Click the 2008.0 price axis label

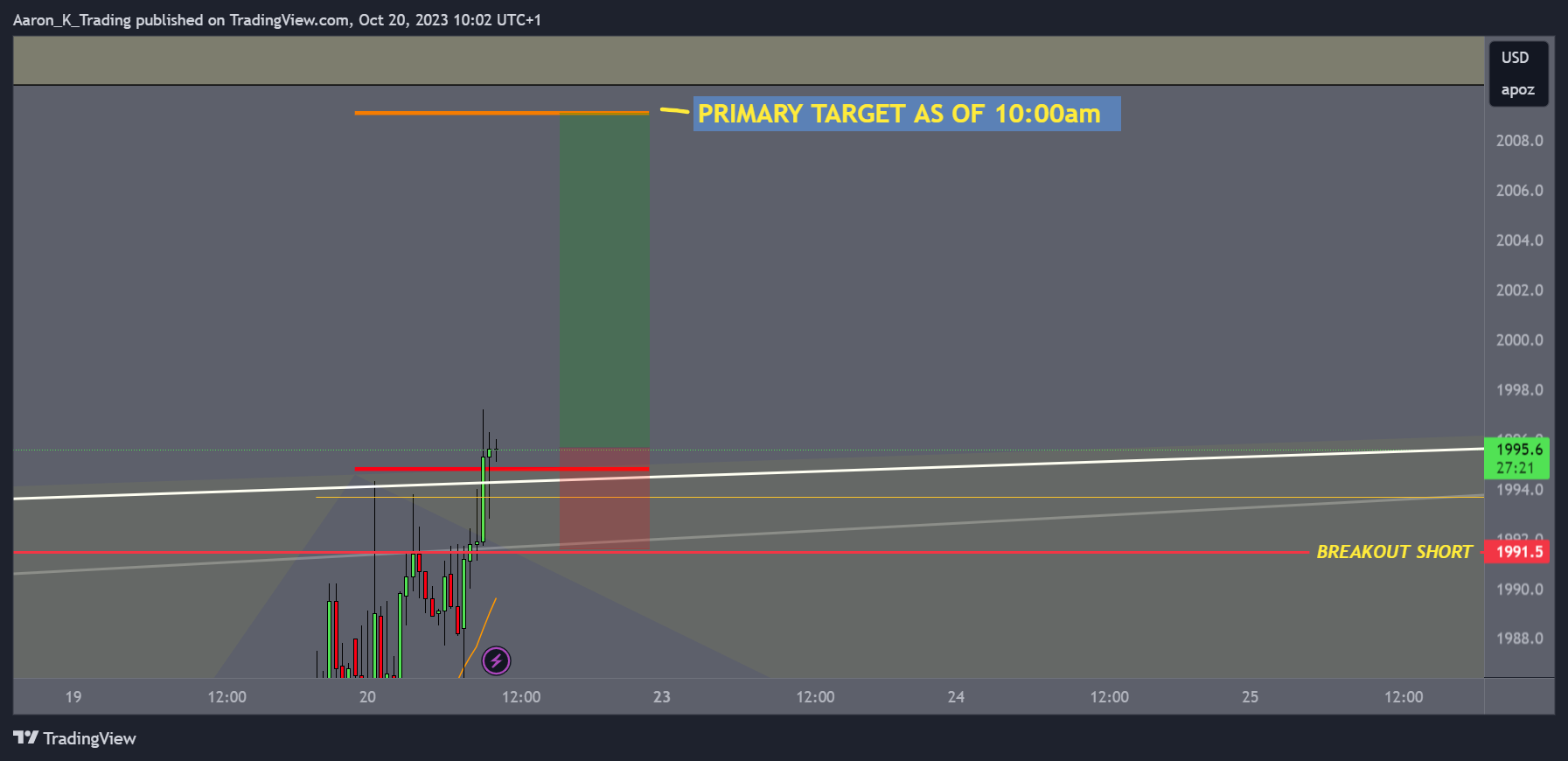click(1519, 141)
